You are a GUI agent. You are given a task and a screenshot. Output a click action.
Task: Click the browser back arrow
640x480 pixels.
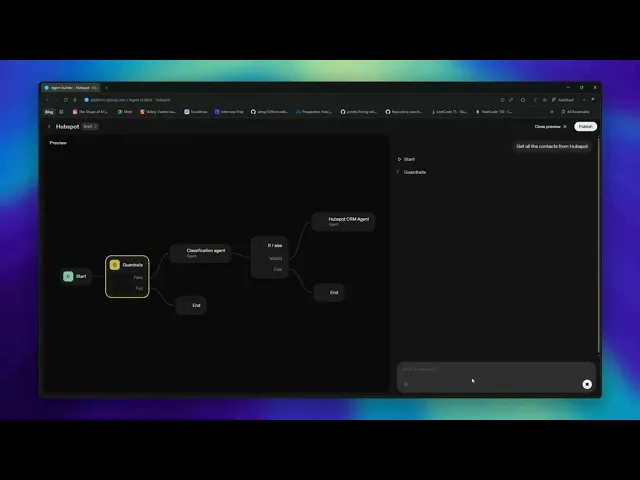[x=47, y=100]
